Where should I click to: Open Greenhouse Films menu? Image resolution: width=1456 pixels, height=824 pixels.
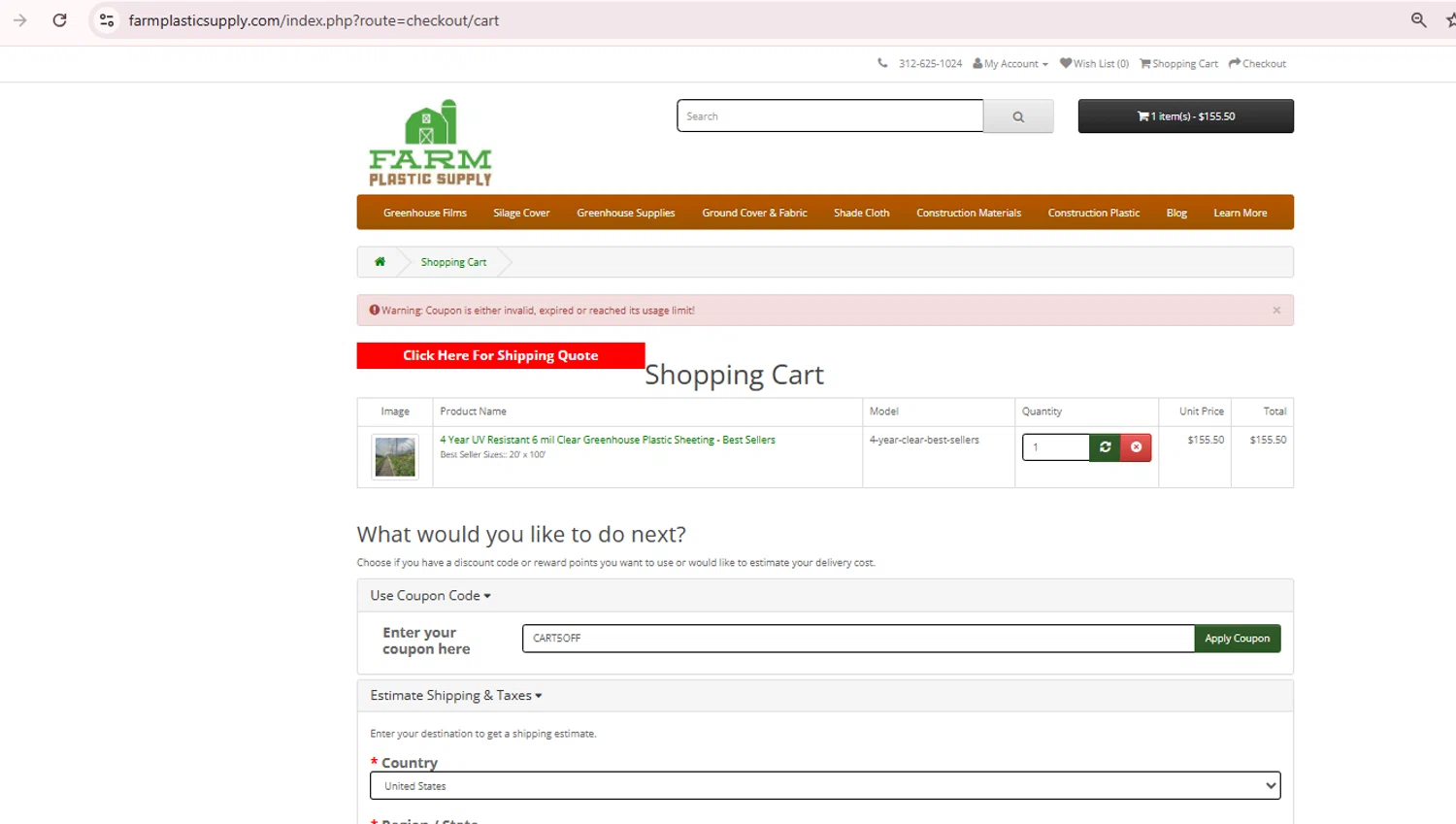425,213
